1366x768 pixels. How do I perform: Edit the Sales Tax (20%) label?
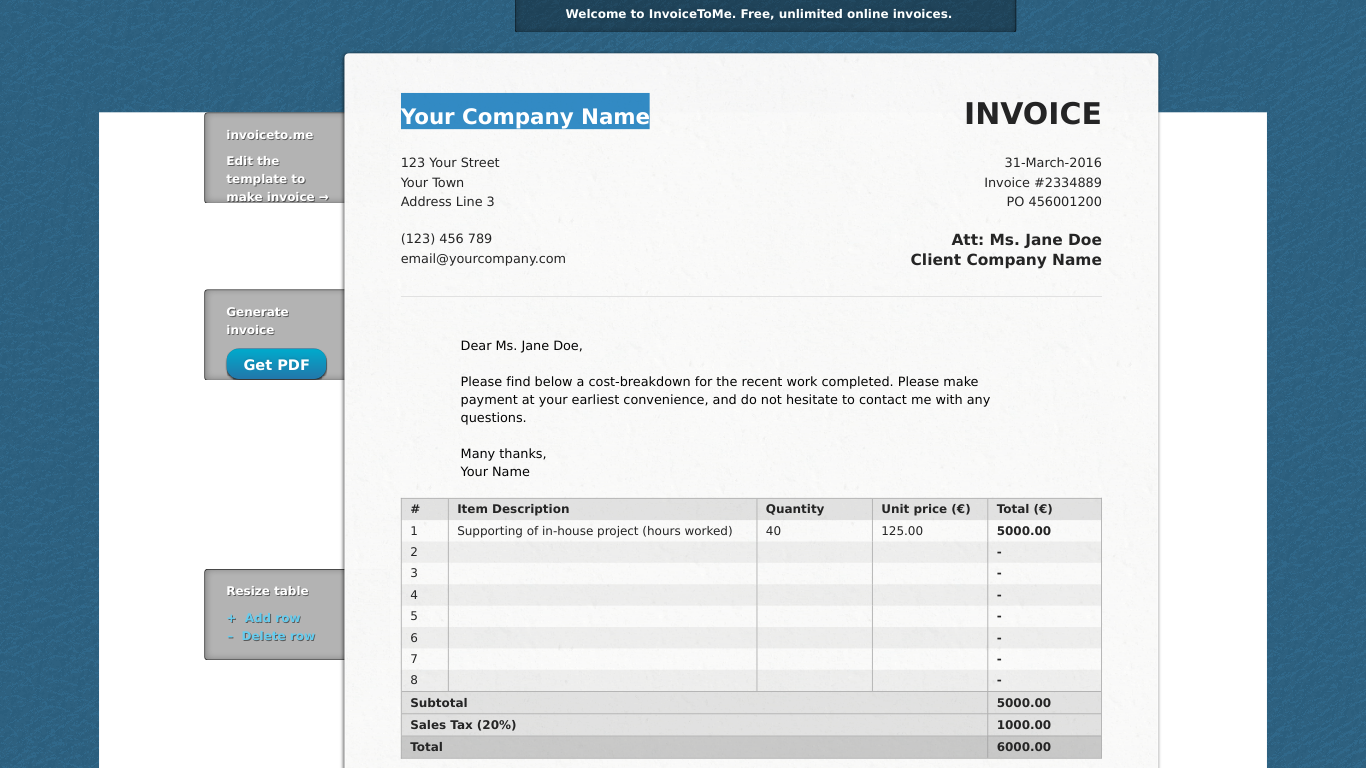tap(463, 725)
